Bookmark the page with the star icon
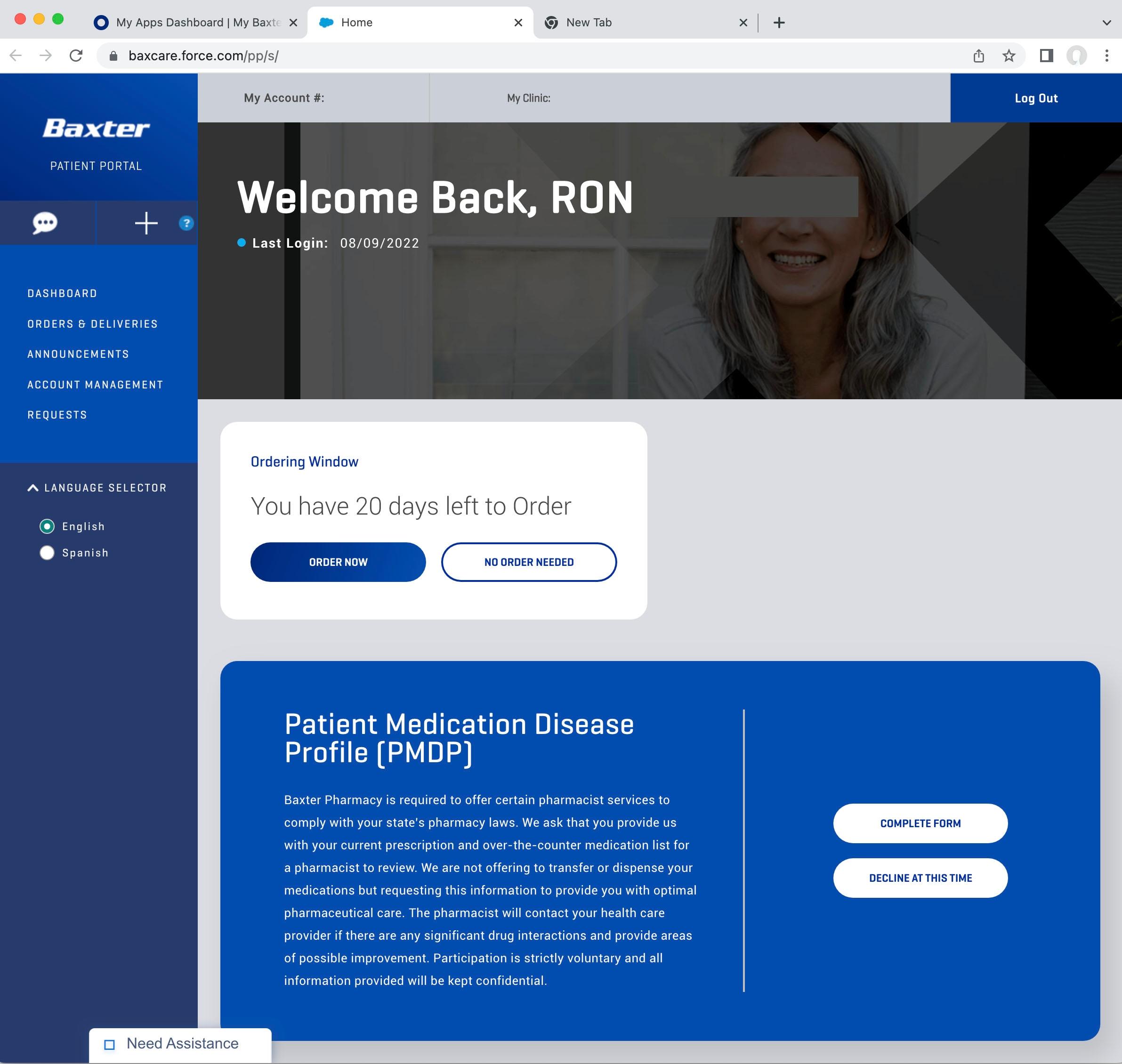Image resolution: width=1122 pixels, height=1064 pixels. click(1009, 56)
